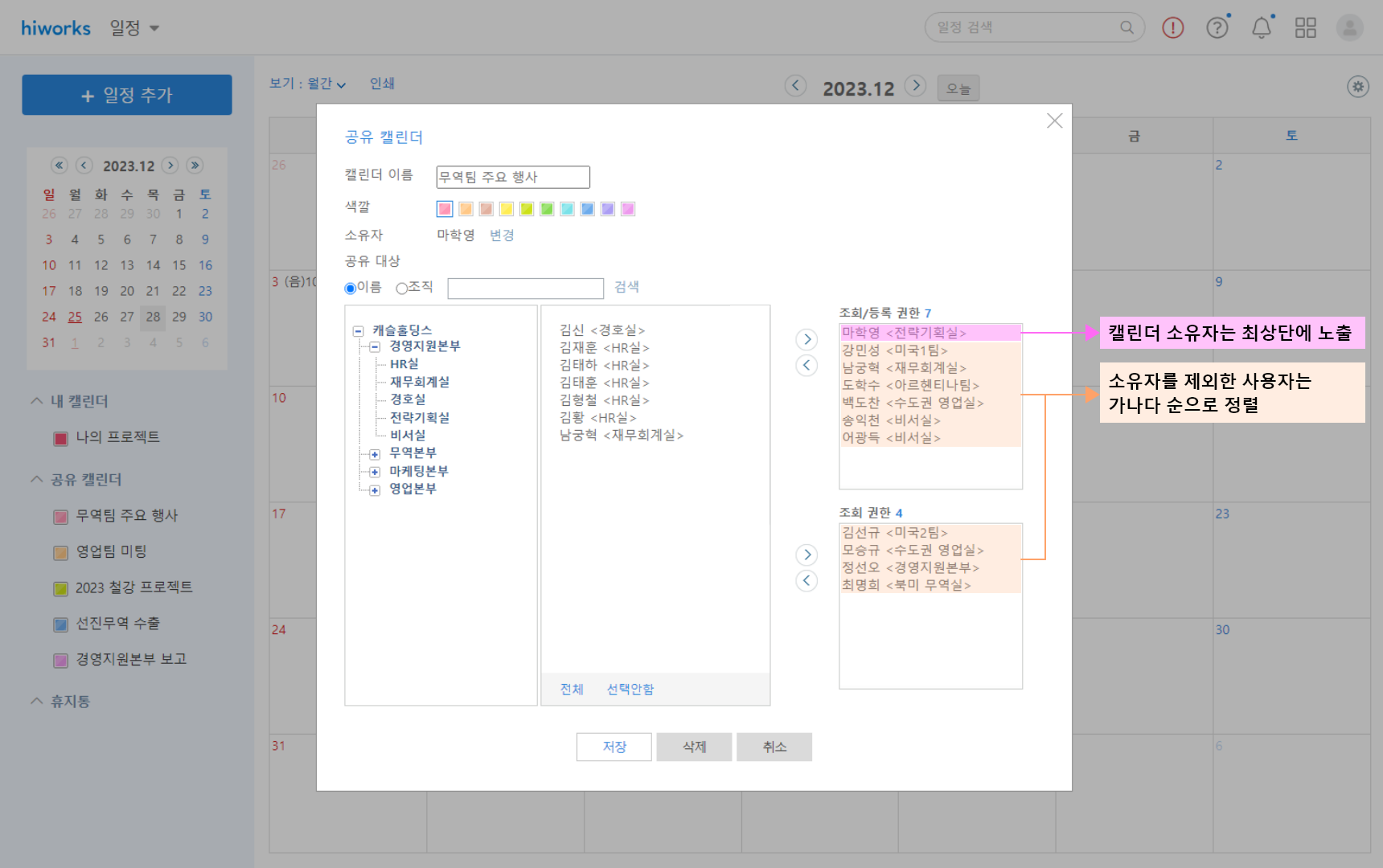1383x868 pixels.
Task: Click the 삭제 button
Action: 694,747
